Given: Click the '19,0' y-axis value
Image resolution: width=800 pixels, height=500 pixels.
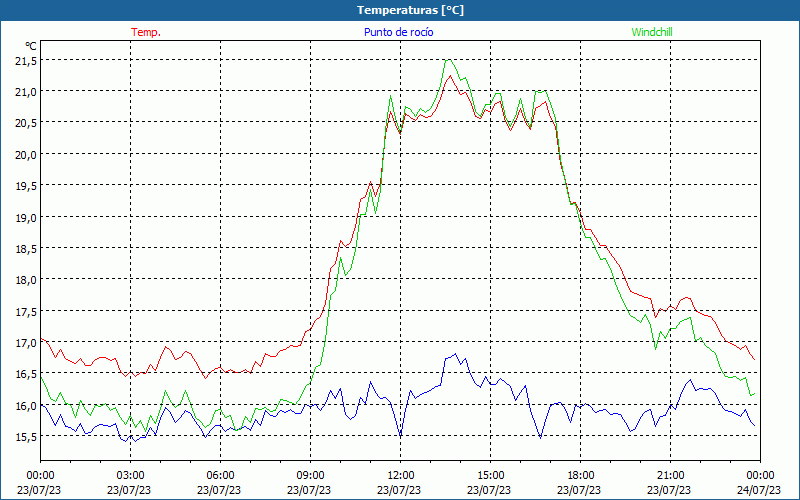Looking at the screenshot, I should click(27, 217).
